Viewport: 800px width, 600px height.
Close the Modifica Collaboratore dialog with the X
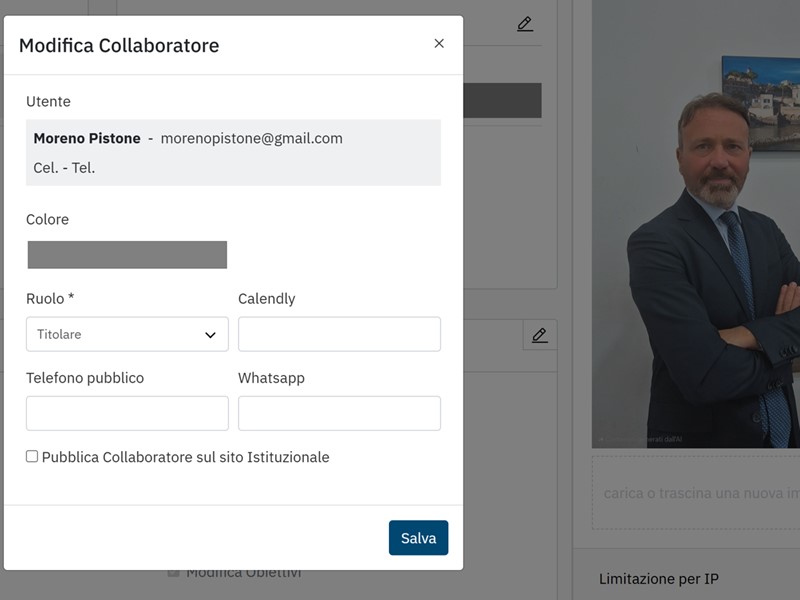point(439,44)
